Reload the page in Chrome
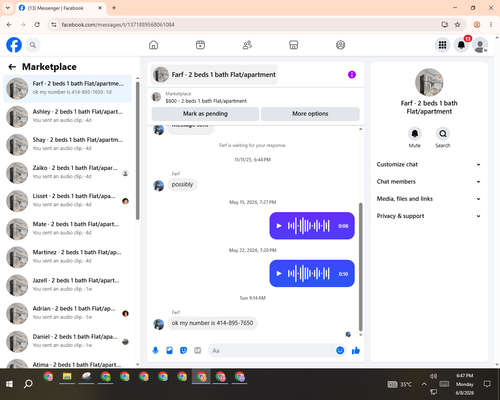Viewport: 500px width, 400px height. click(x=37, y=25)
